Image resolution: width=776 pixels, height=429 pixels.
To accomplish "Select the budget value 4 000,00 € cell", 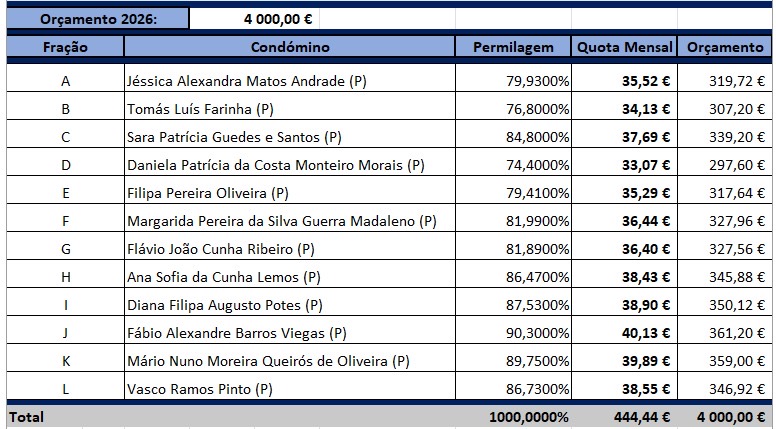I will (254, 19).
